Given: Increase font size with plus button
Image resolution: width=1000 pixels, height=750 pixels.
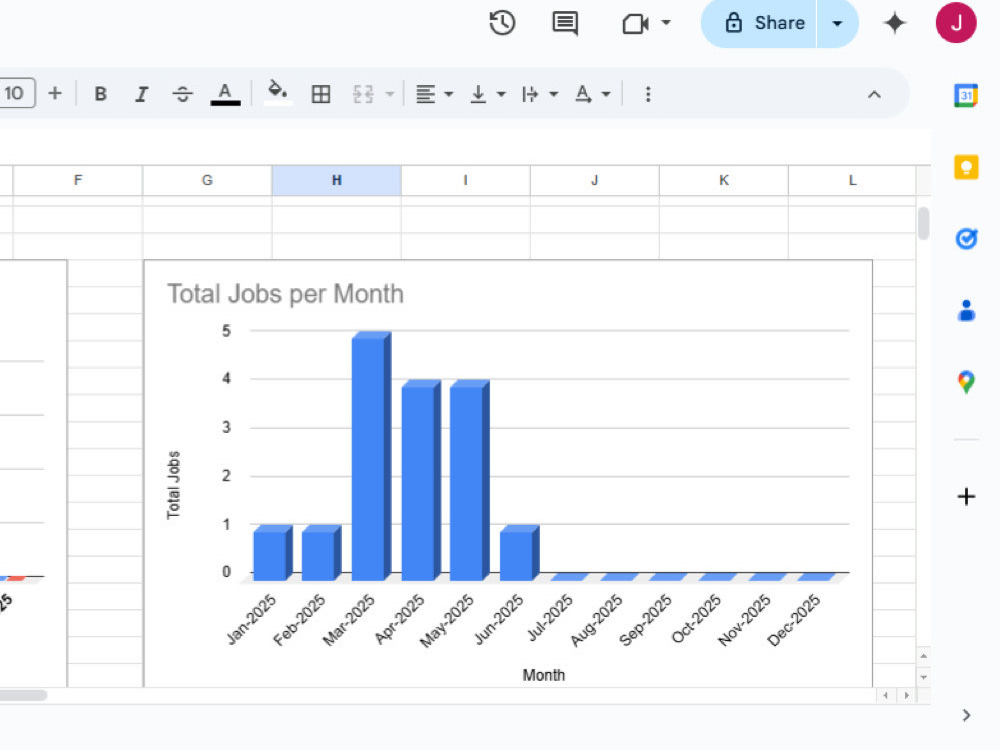Looking at the screenshot, I should pyautogui.click(x=55, y=93).
